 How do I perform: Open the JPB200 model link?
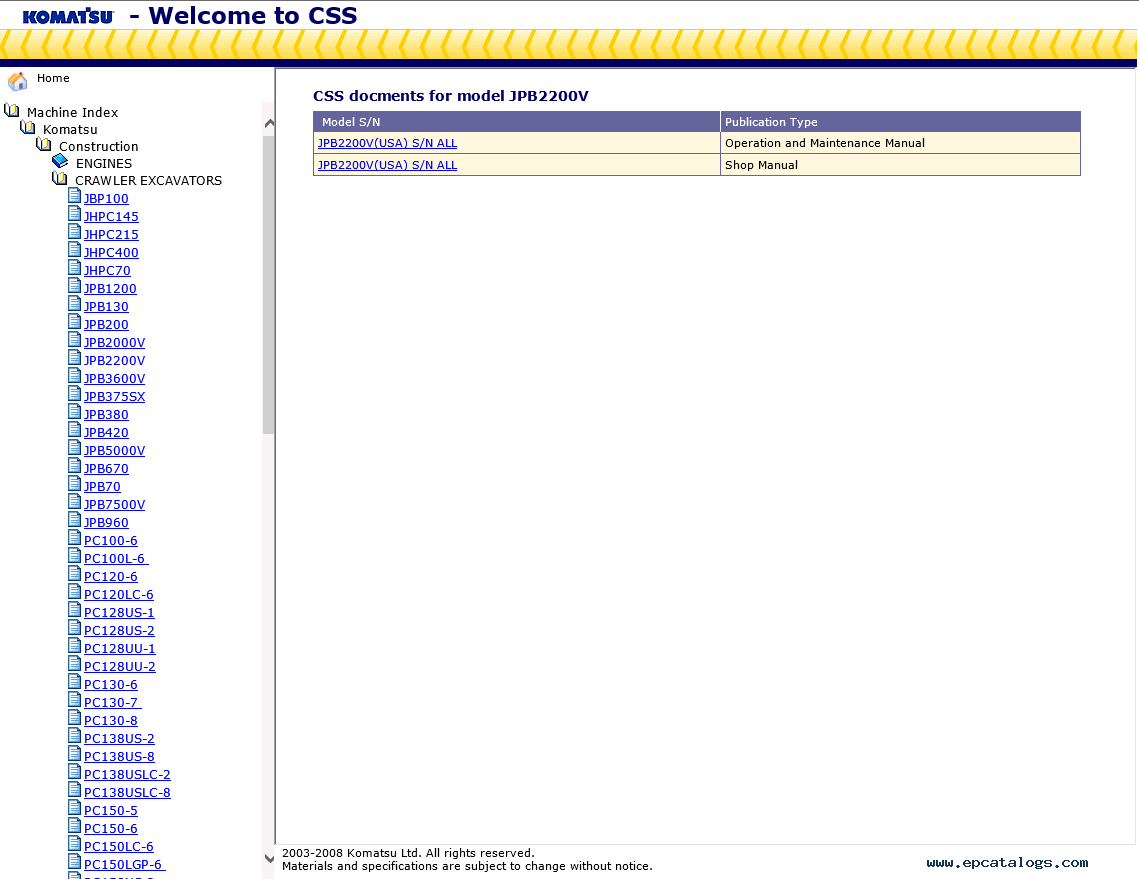pos(106,325)
